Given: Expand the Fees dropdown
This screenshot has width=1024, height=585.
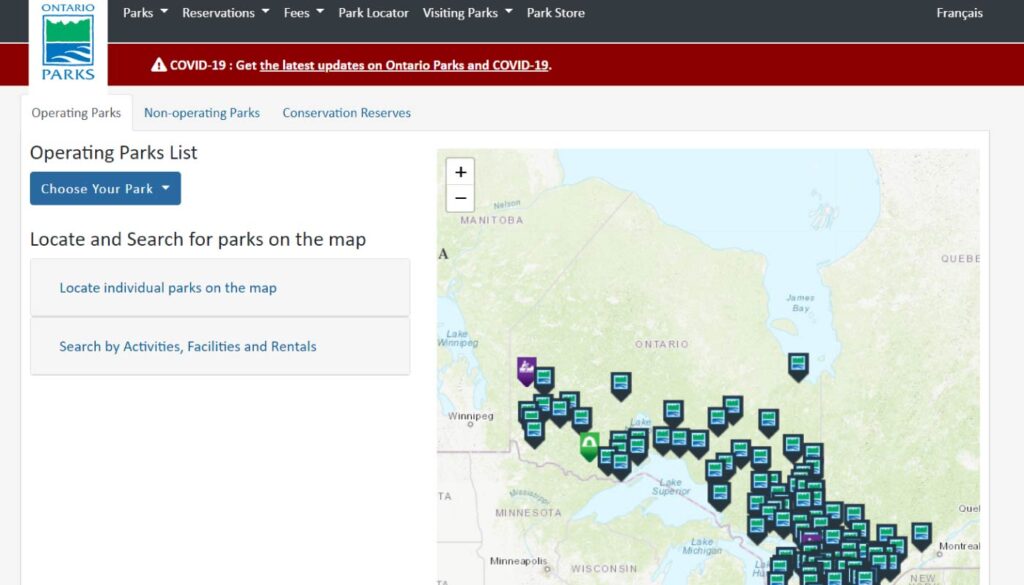Looking at the screenshot, I should click(x=303, y=13).
